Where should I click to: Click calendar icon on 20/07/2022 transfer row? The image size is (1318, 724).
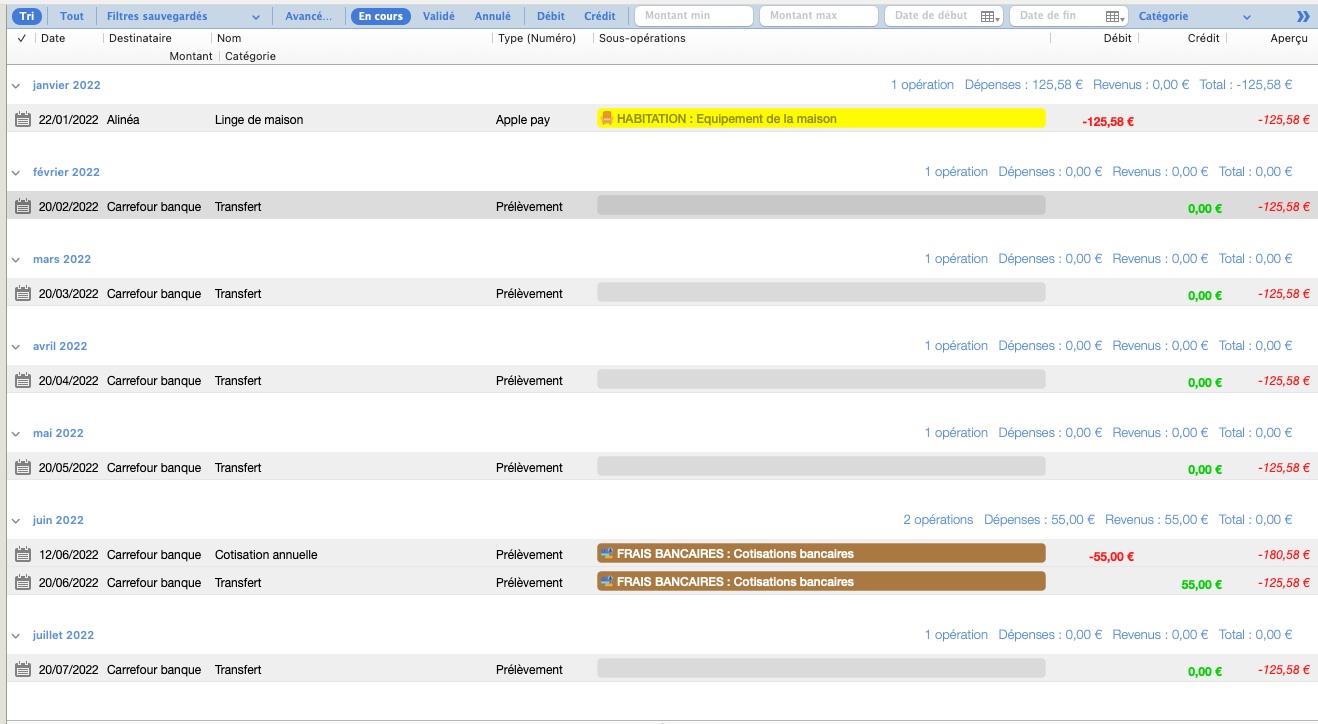click(x=23, y=670)
